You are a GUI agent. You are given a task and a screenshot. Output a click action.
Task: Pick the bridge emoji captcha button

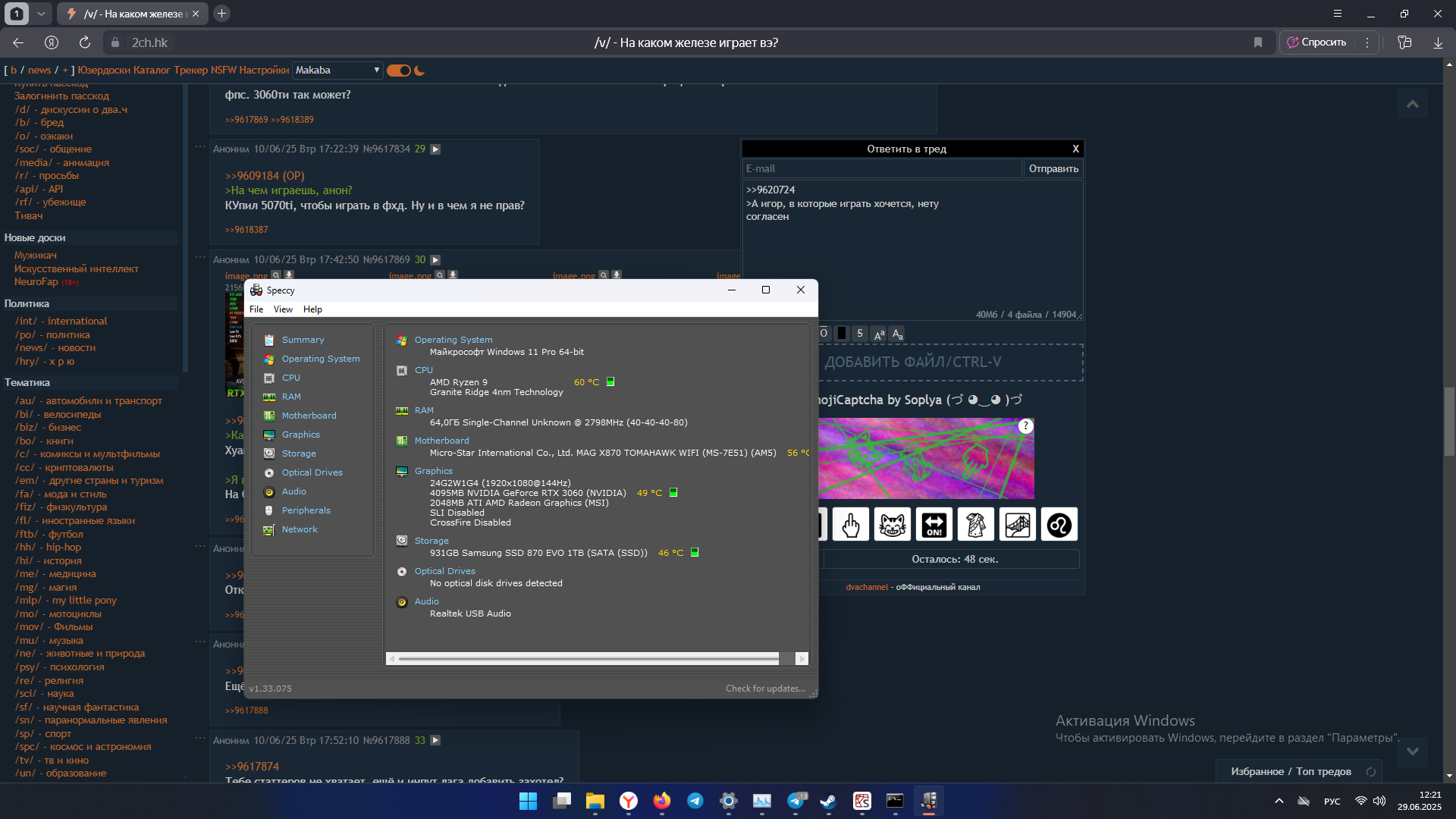coord(1018,525)
